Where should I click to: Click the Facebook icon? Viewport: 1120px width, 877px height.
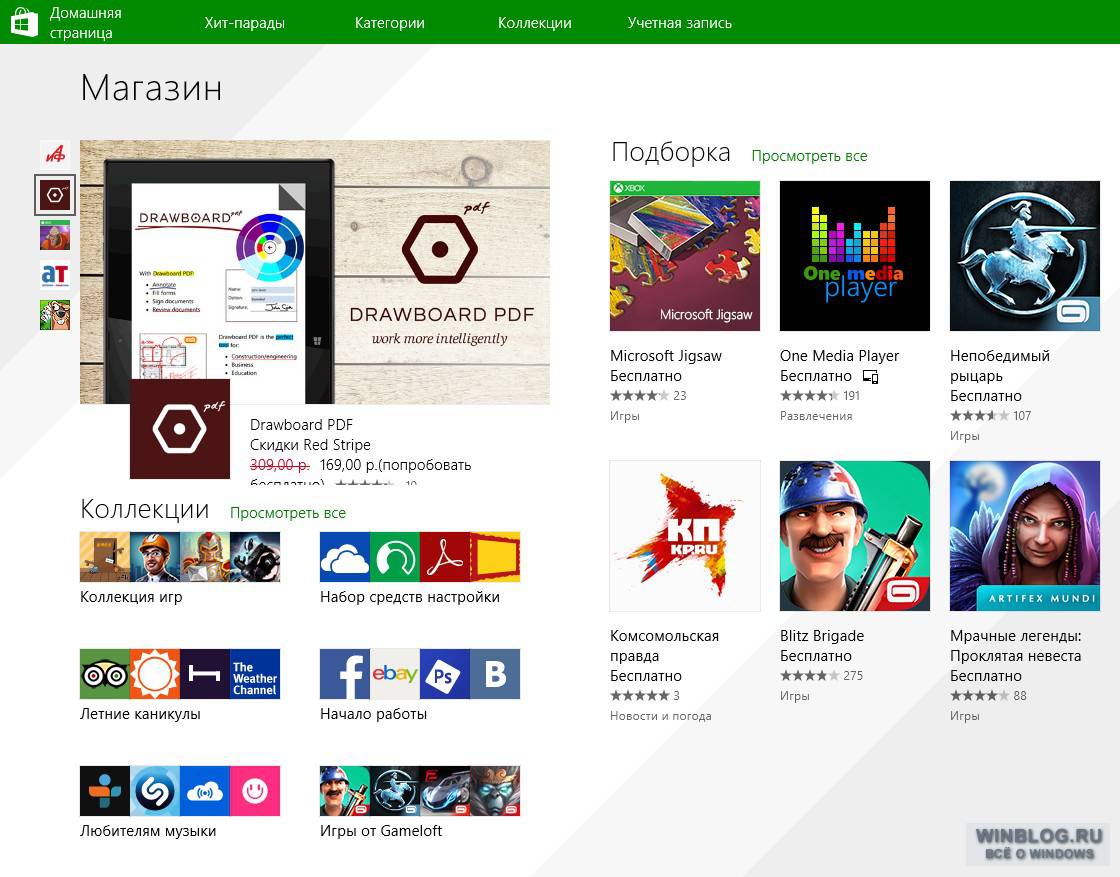[345, 674]
